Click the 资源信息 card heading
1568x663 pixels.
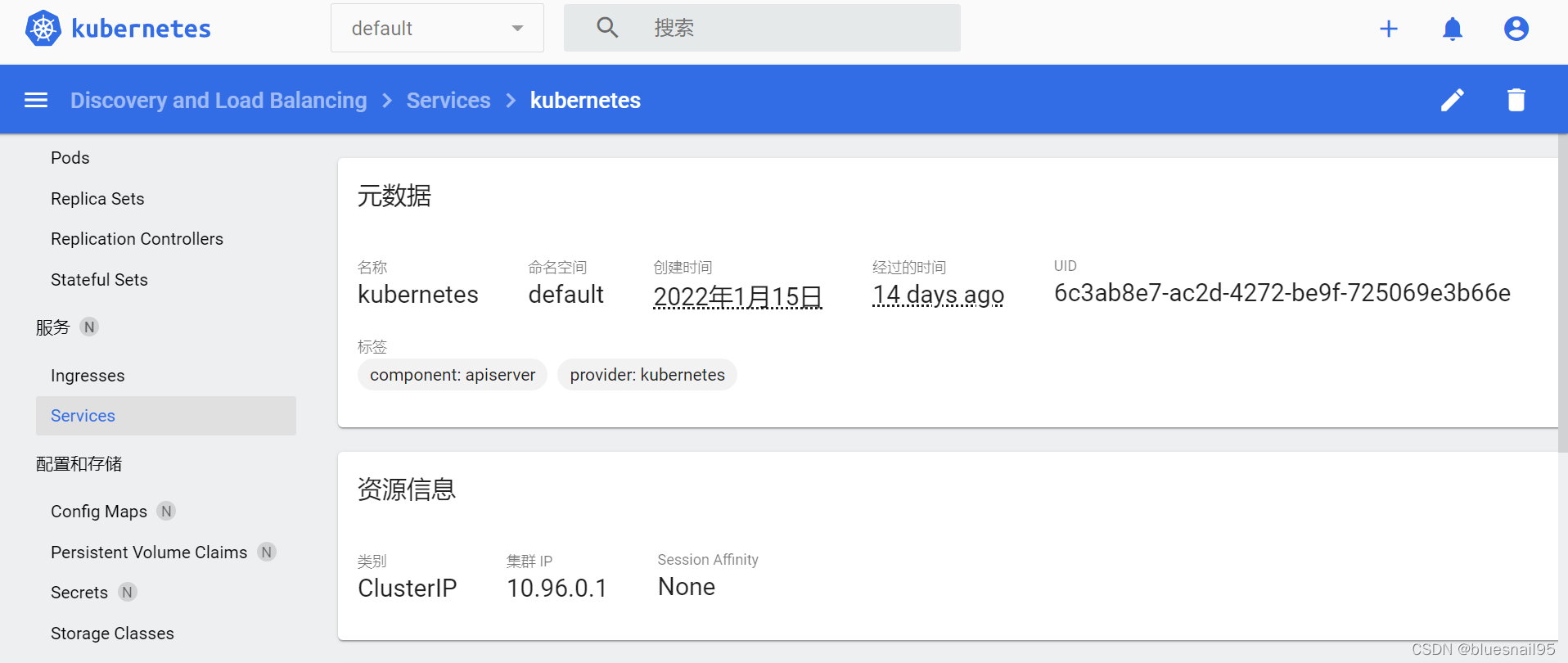pyautogui.click(x=407, y=490)
